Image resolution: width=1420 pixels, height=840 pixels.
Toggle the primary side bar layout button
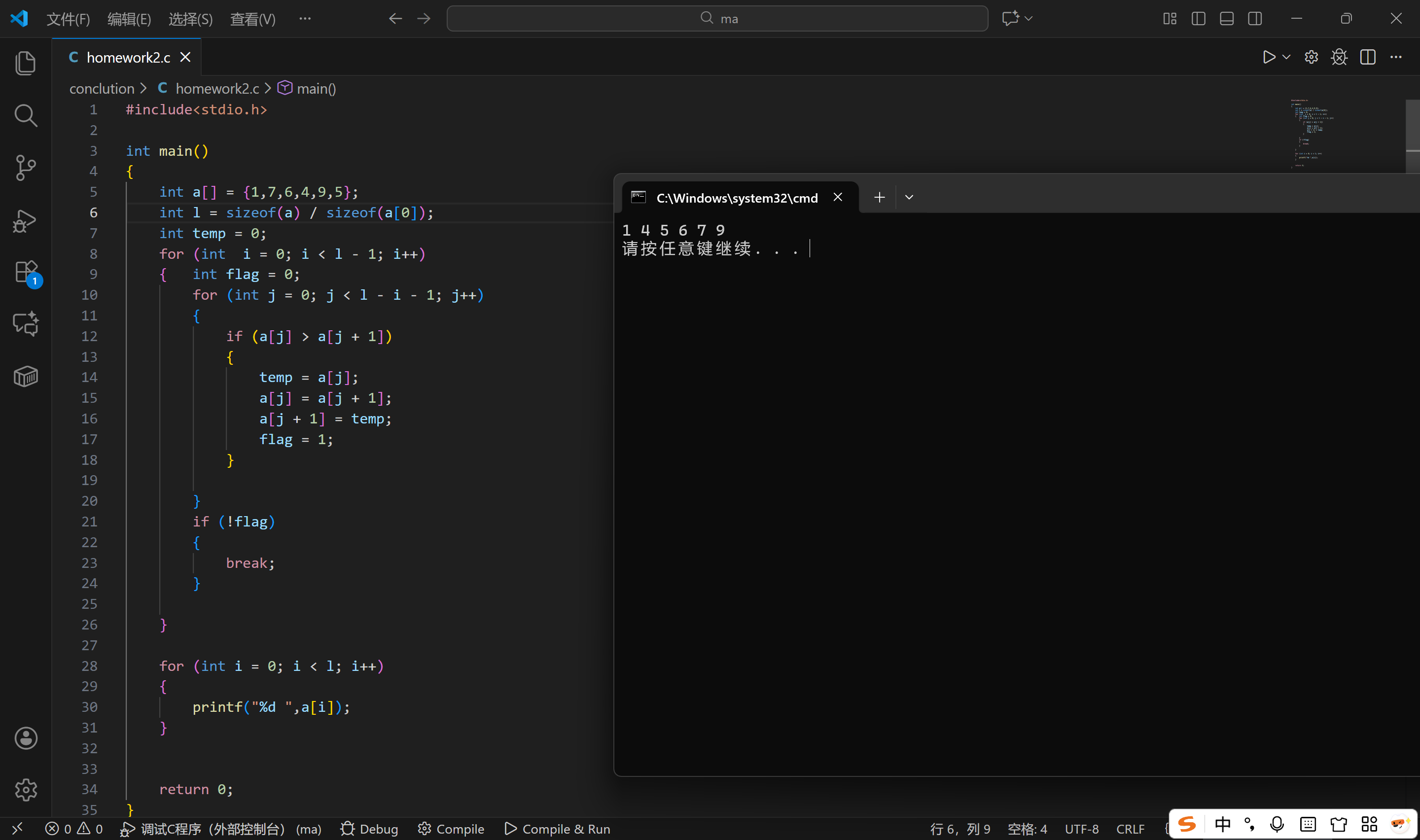point(1198,19)
